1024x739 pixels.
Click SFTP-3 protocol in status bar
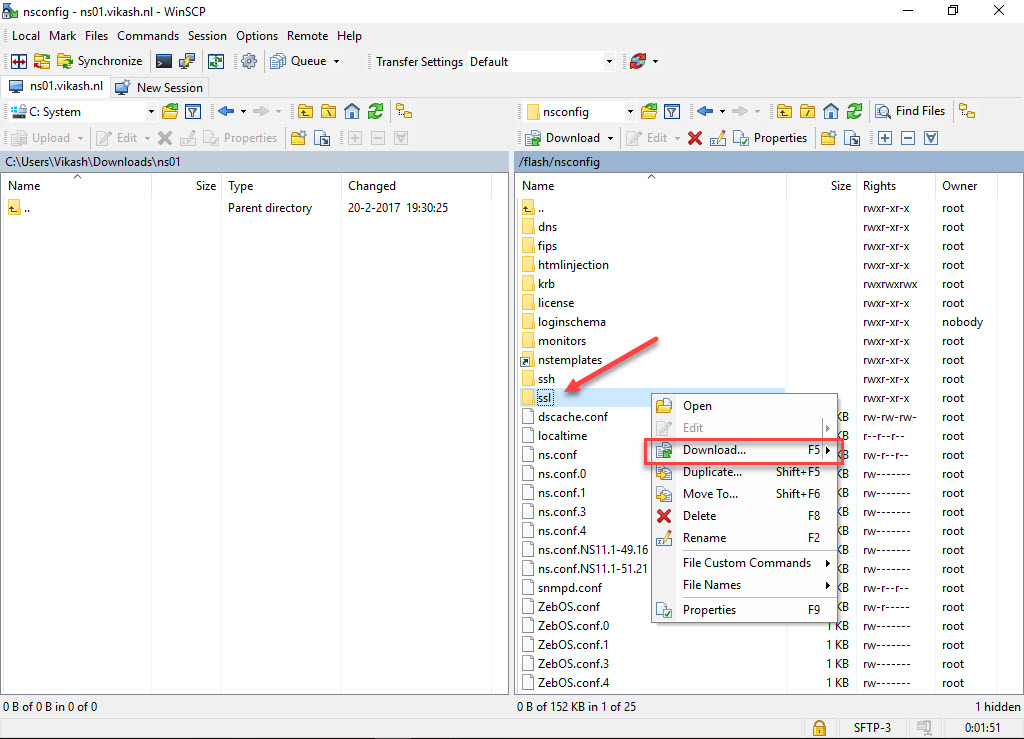pos(872,728)
